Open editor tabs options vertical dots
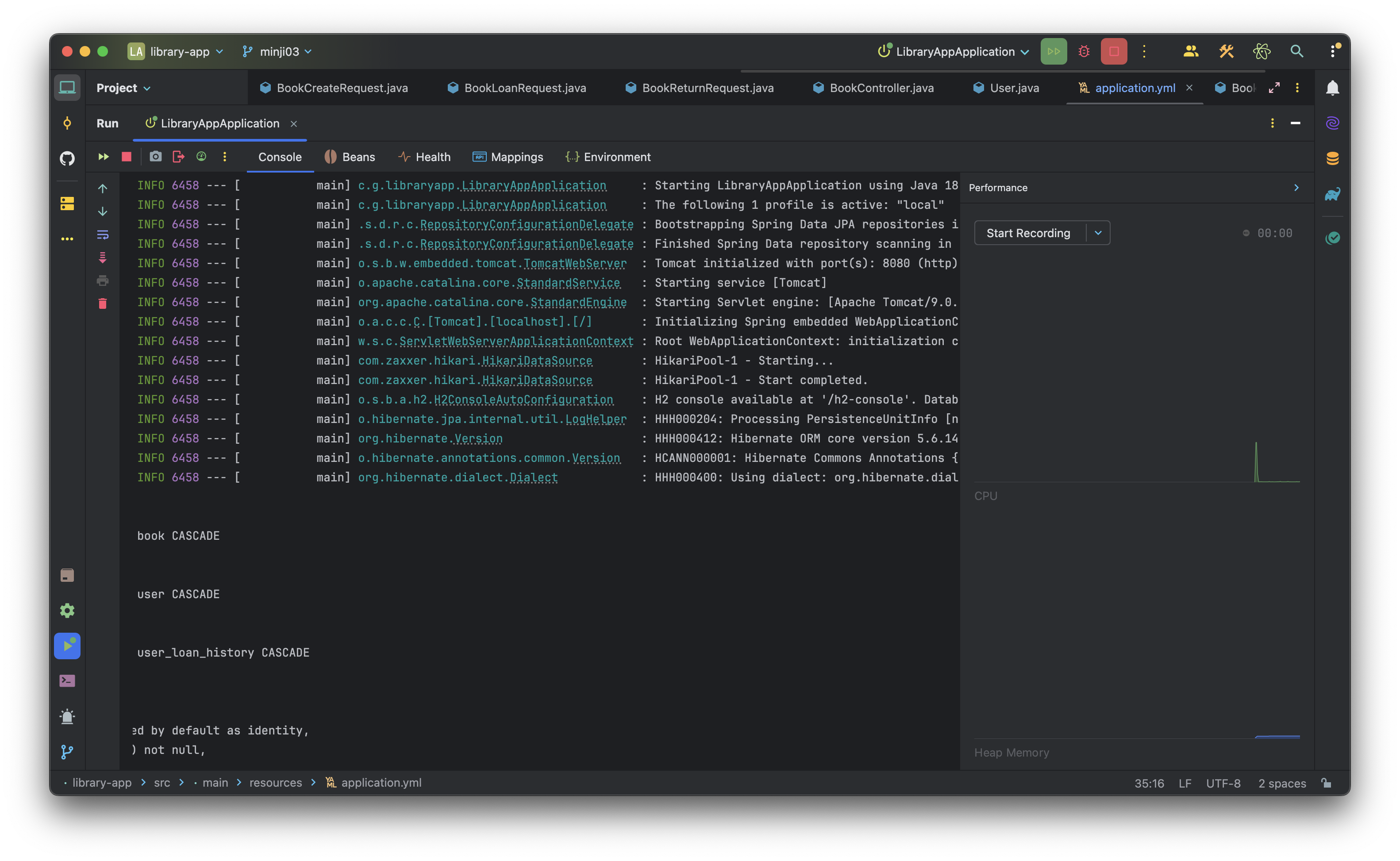Image resolution: width=1400 pixels, height=861 pixels. click(1297, 88)
